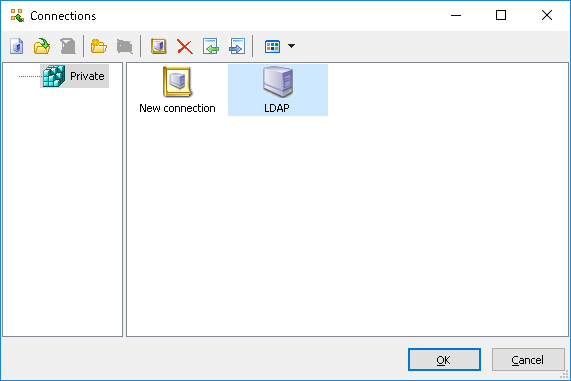Click the view style grid icon
Screen dimensions: 571x381
[x=272, y=46]
